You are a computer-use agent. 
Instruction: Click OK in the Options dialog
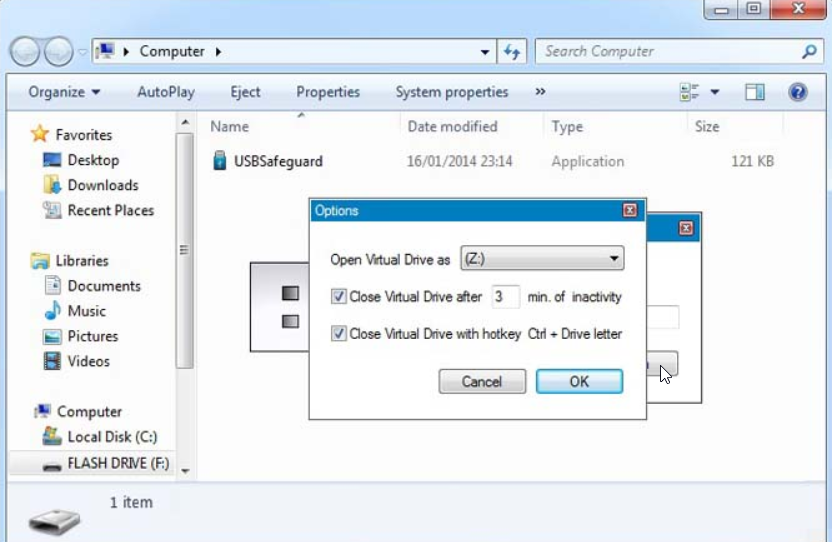(x=579, y=381)
